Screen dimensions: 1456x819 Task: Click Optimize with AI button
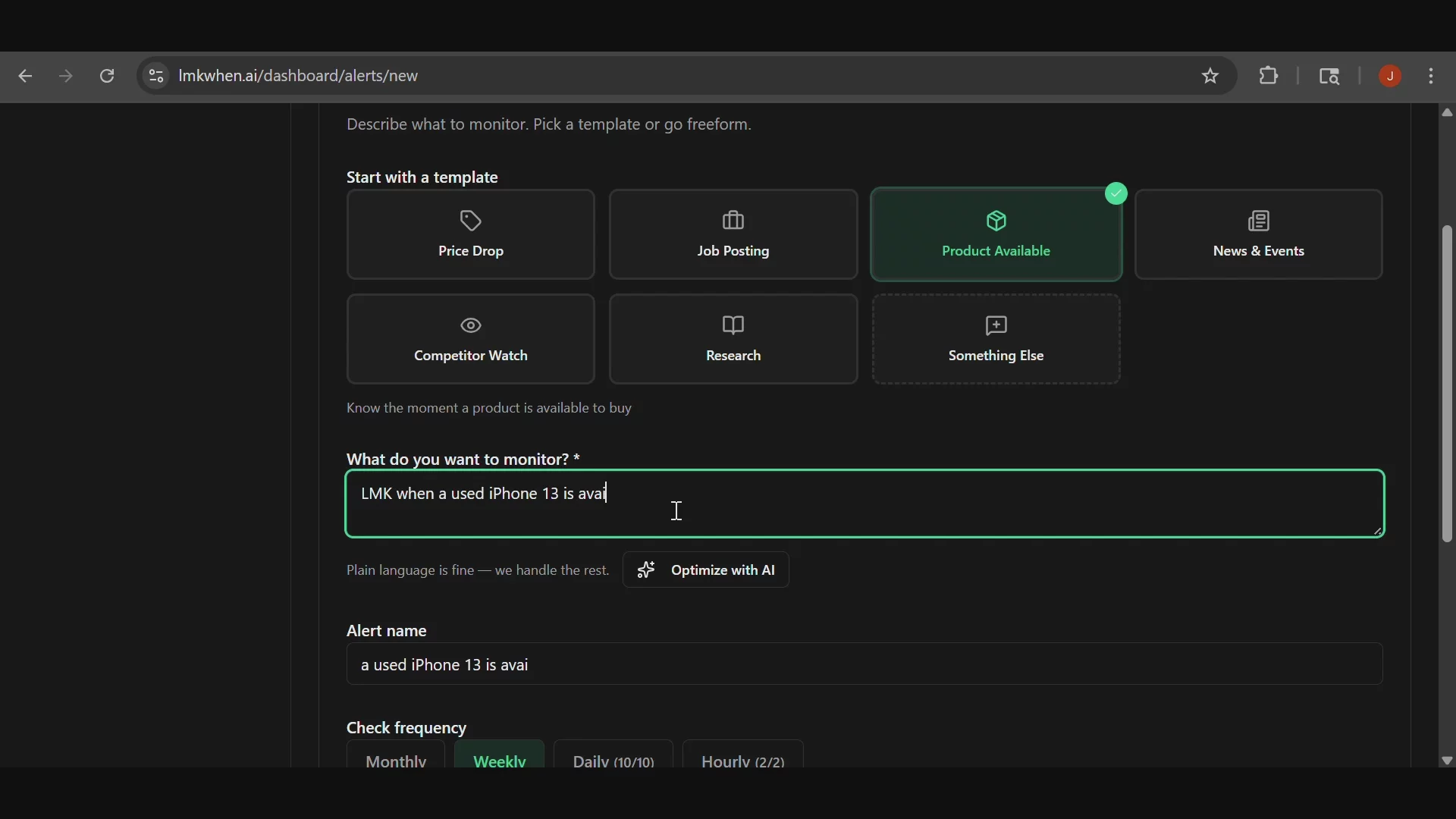tap(706, 570)
